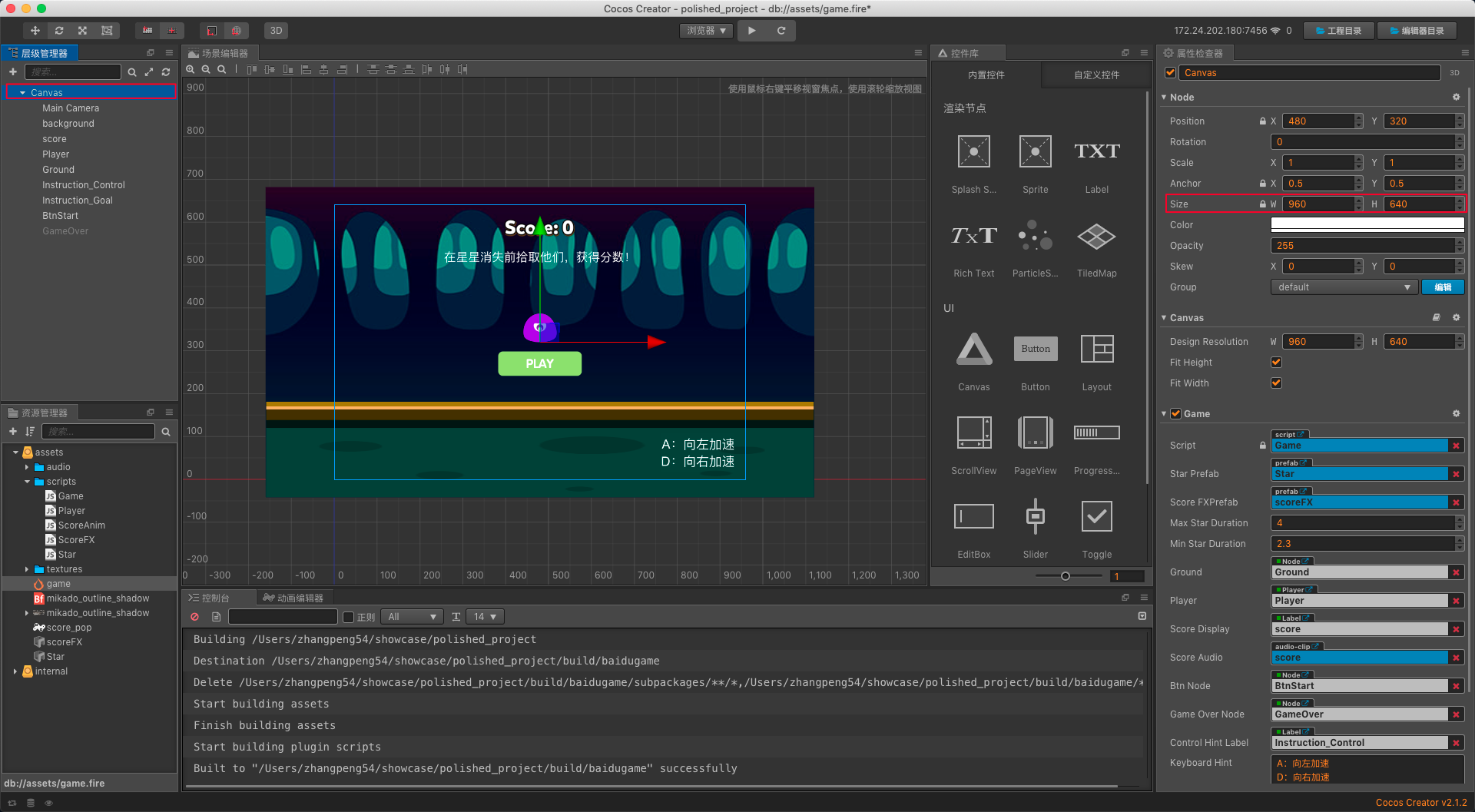Viewport: 1475px width, 812px height.
Task: Open the Group default dropdown
Action: pos(1343,287)
